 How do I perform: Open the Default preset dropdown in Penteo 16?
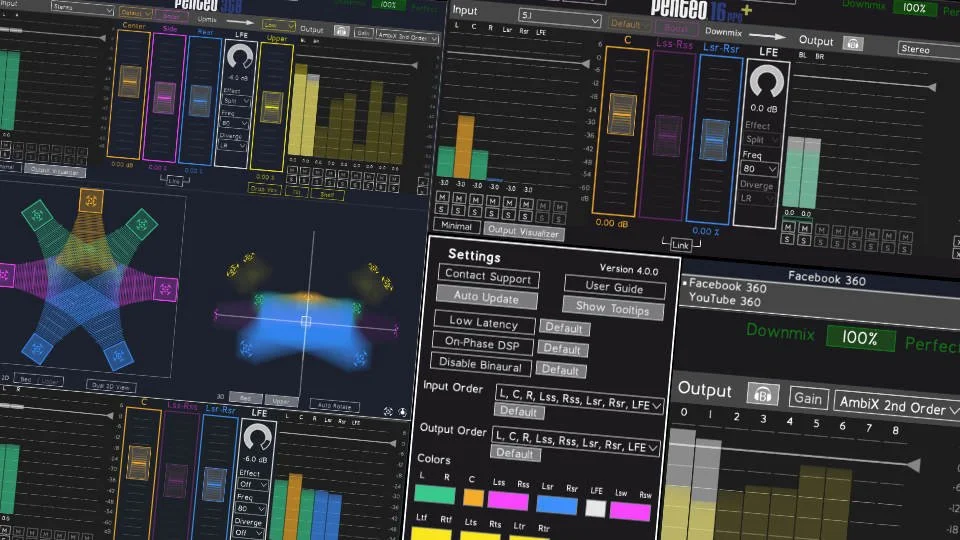629,24
